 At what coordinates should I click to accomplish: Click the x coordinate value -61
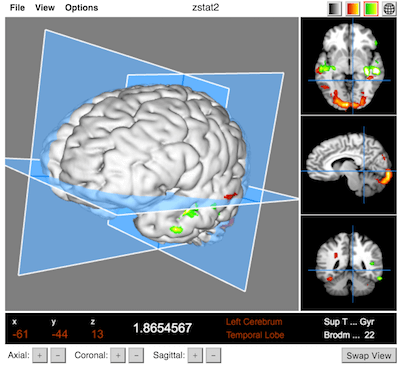[x=20, y=334]
